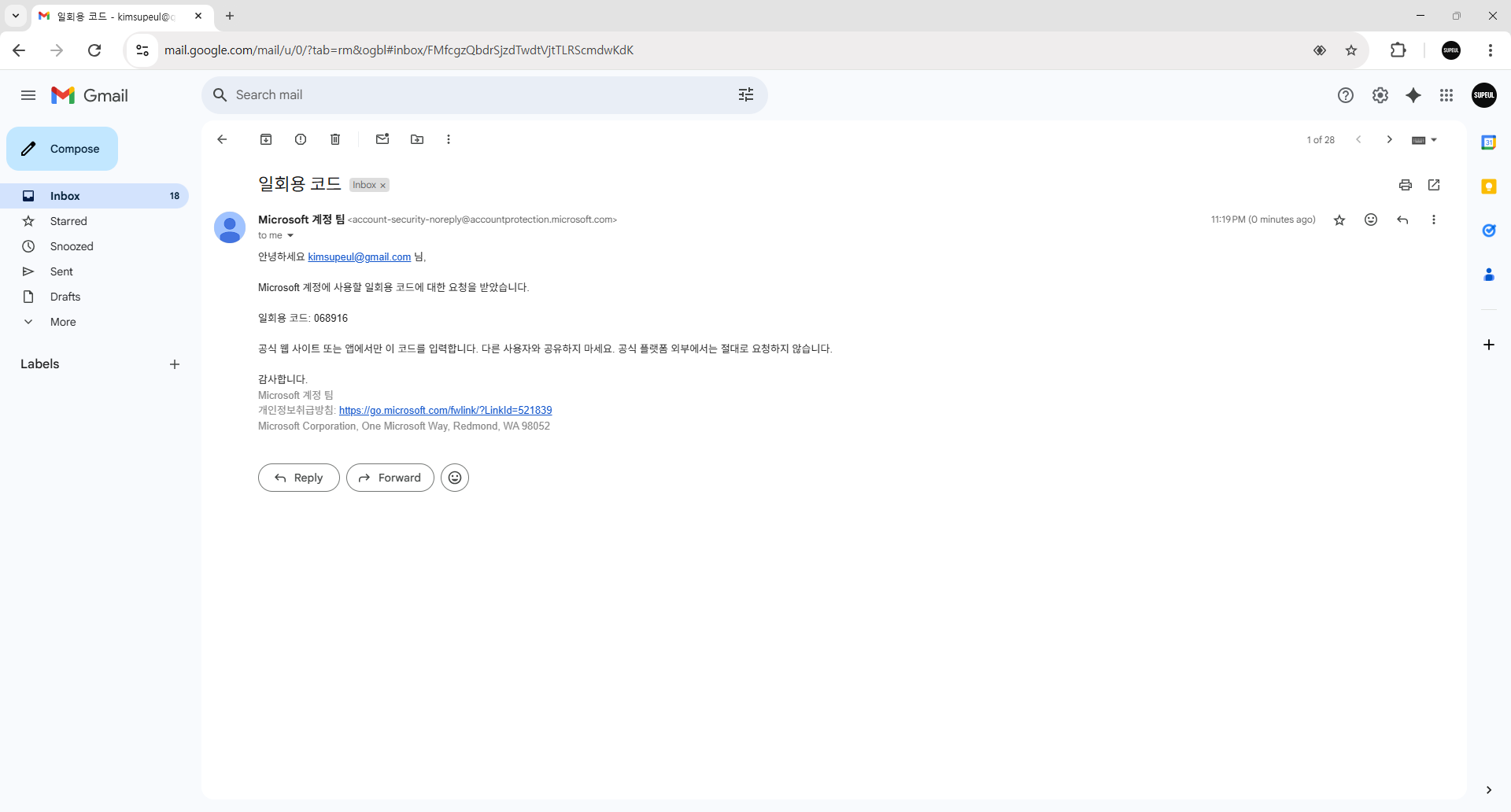1511x812 pixels.
Task: Close the Gmail browser tab
Action: [198, 16]
